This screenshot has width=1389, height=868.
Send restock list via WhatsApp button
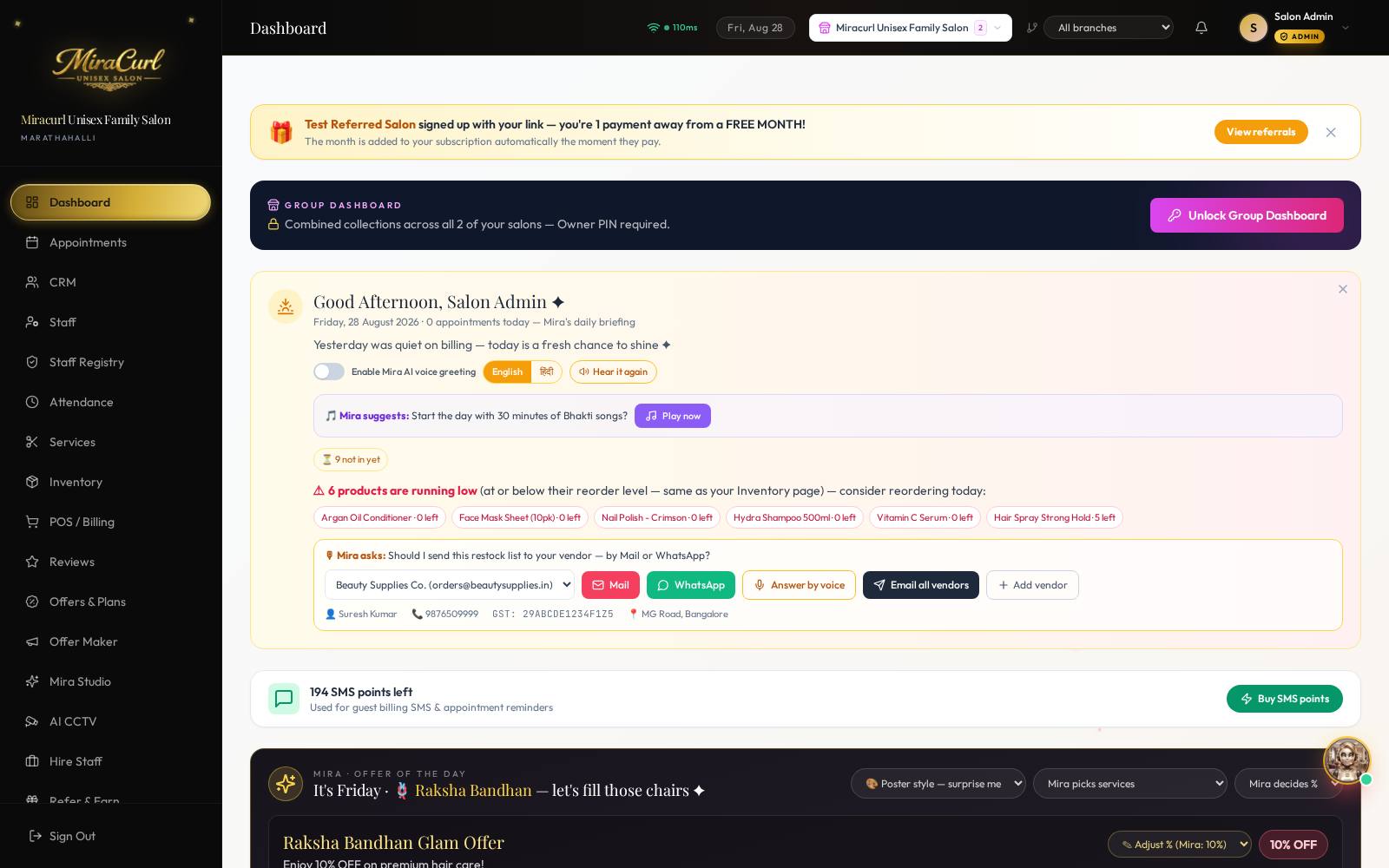pos(691,585)
